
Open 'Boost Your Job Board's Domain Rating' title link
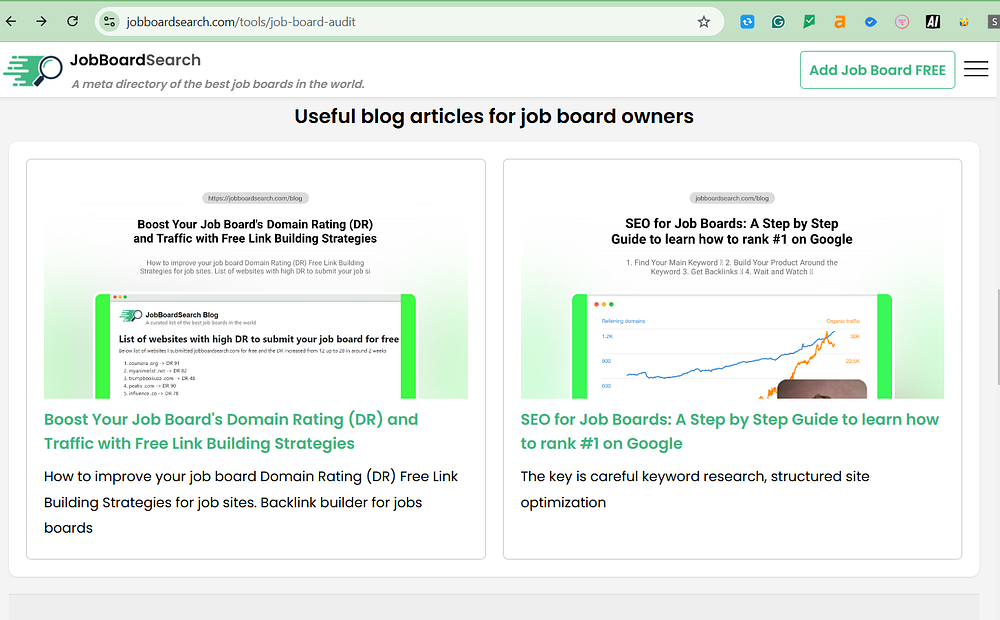tap(231, 431)
